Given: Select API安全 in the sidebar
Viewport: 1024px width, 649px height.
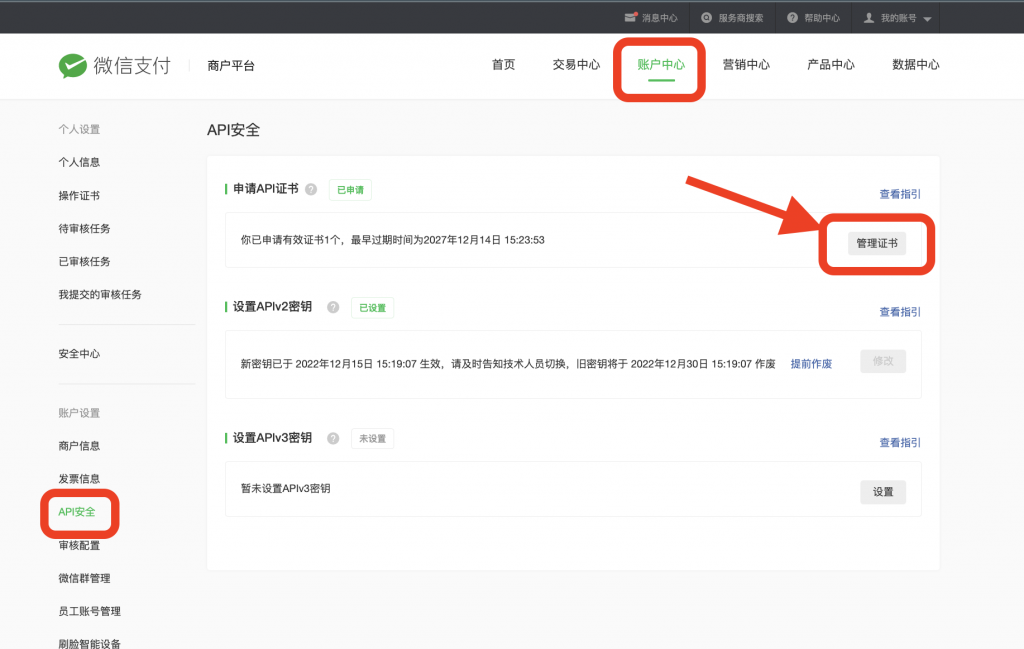Looking at the screenshot, I should [79, 512].
